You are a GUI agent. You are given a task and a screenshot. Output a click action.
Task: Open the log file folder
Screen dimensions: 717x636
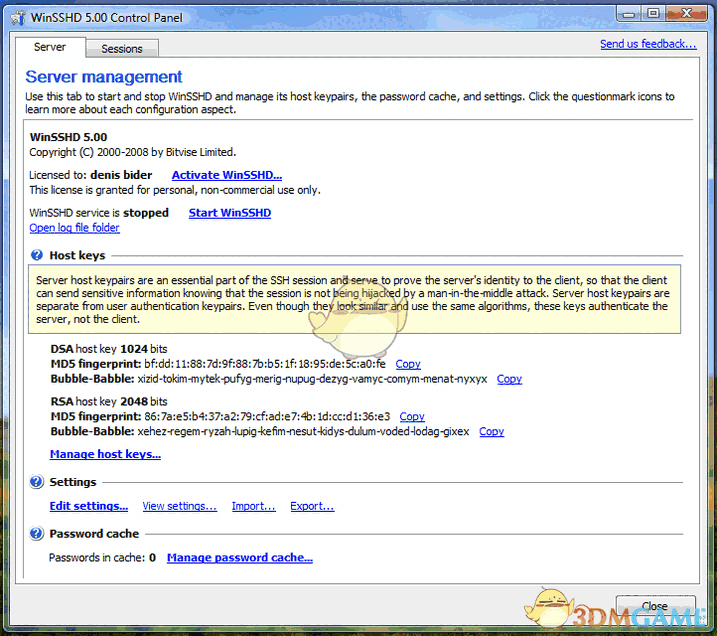[74, 228]
